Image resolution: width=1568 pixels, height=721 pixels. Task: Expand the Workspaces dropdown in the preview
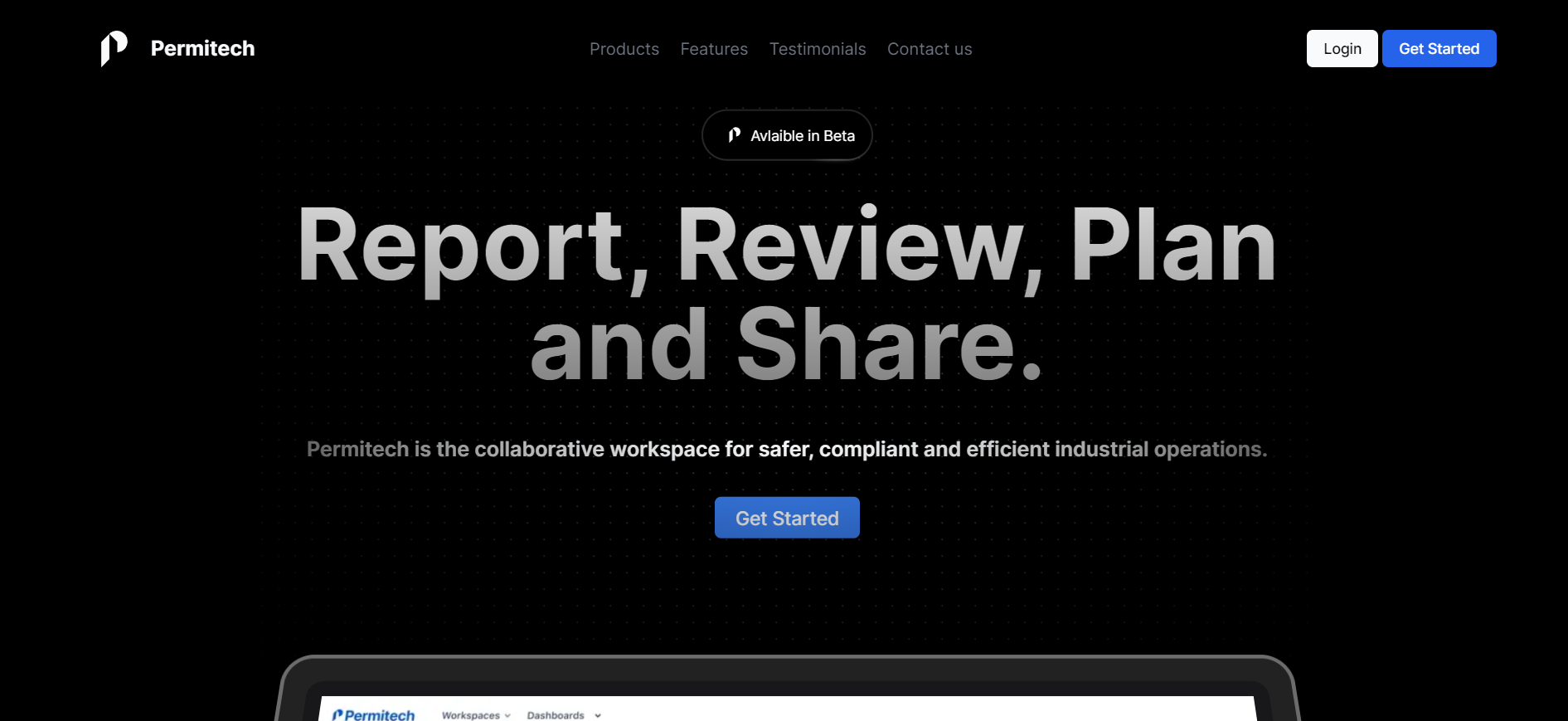[470, 715]
